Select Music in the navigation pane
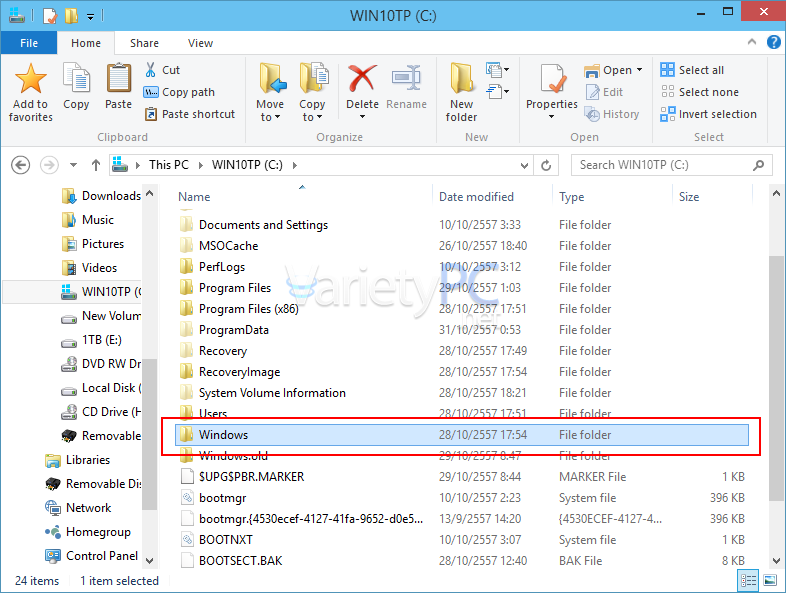The image size is (786, 593). pyautogui.click(x=88, y=220)
